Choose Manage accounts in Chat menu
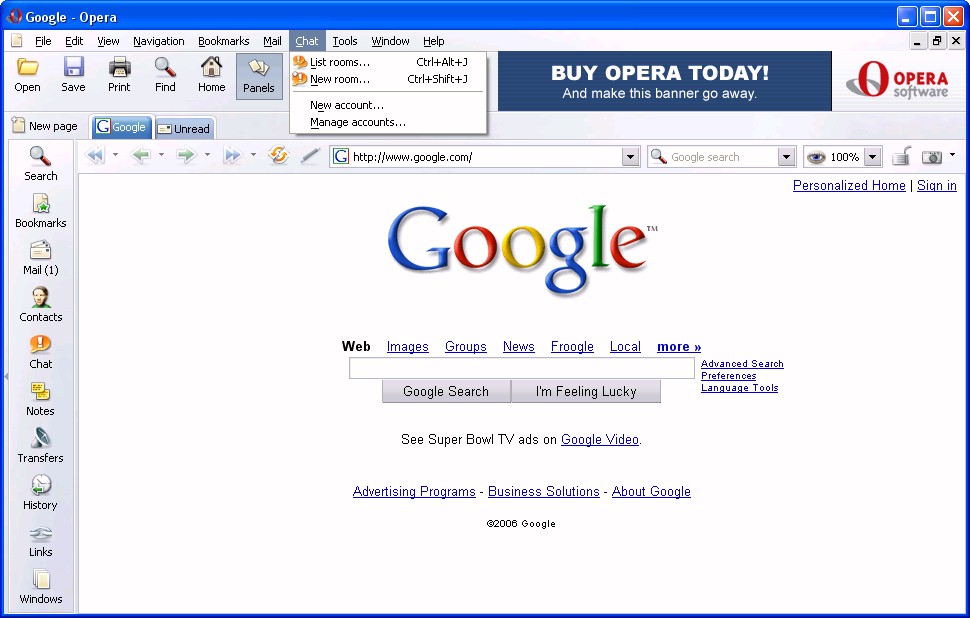This screenshot has width=970, height=618. [388, 122]
